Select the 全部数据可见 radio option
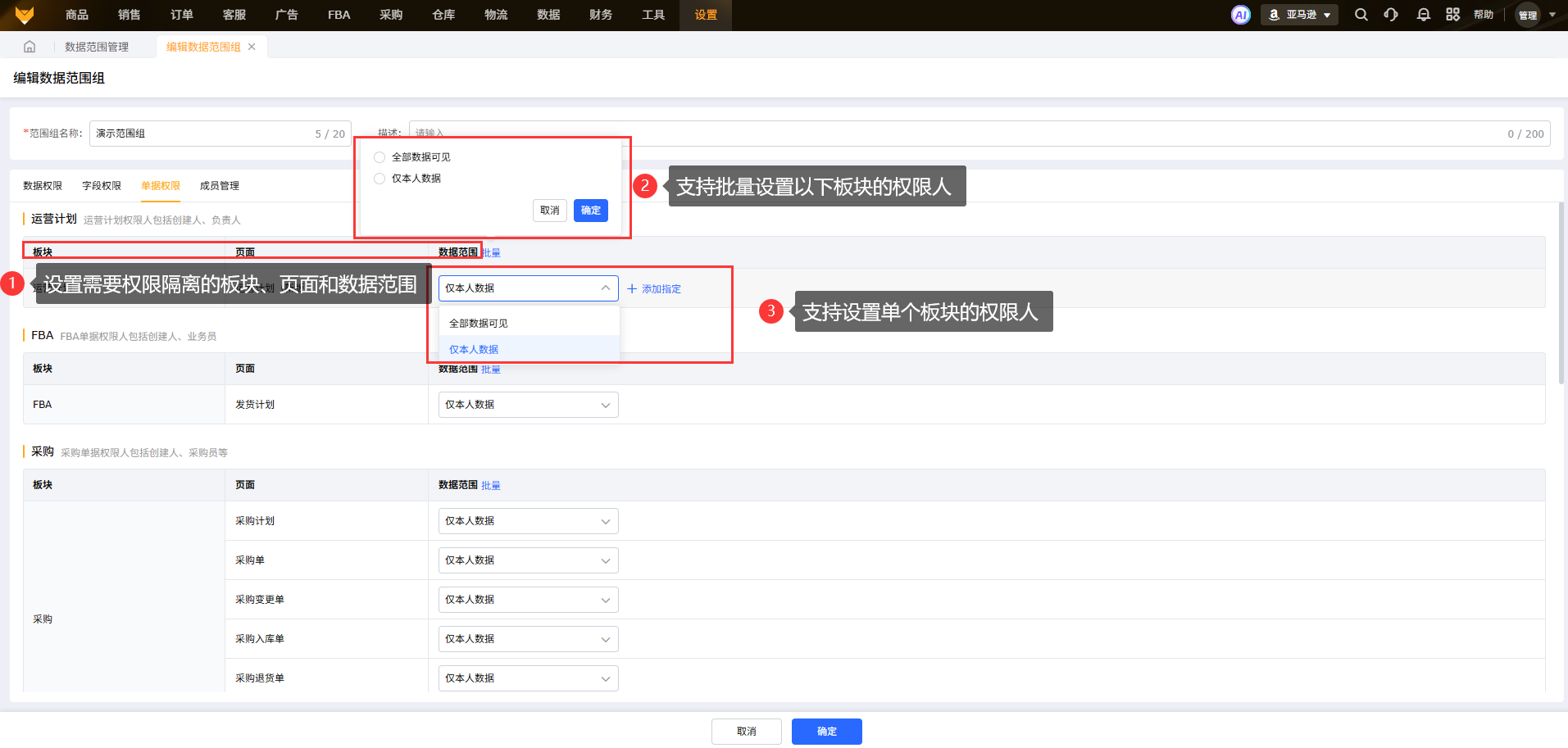 (x=380, y=157)
